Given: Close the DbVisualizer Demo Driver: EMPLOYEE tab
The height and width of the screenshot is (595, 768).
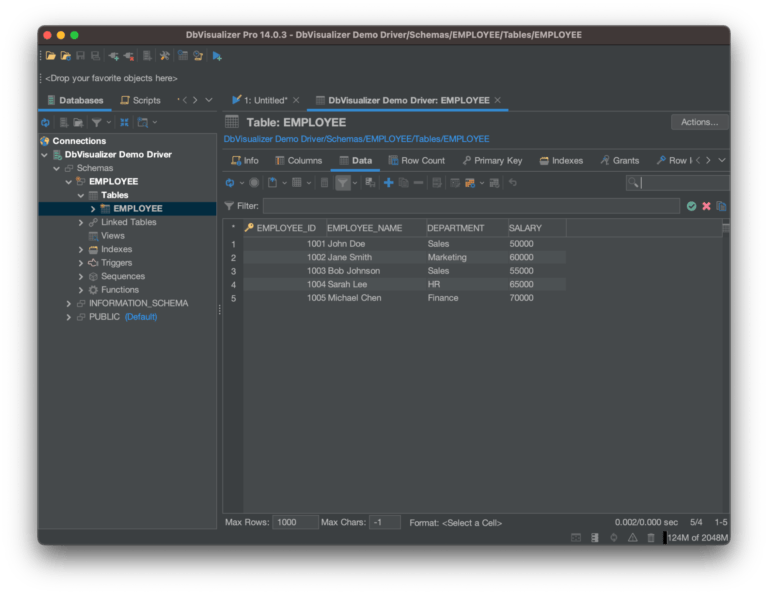Looking at the screenshot, I should coord(498,100).
